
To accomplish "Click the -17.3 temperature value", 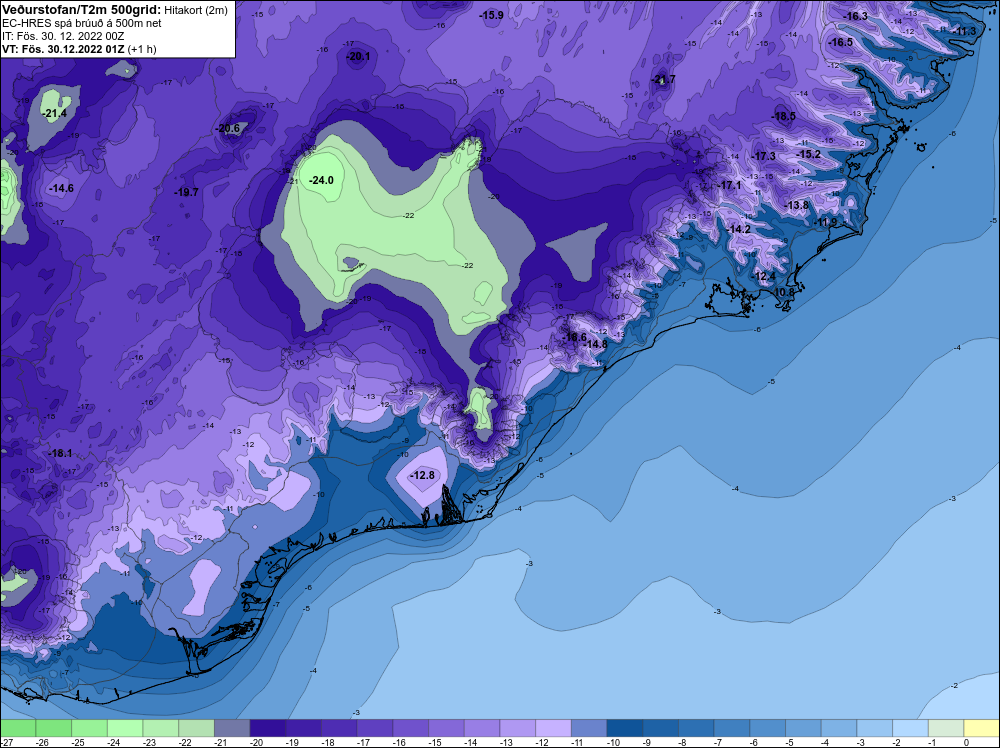I will click(x=763, y=156).
